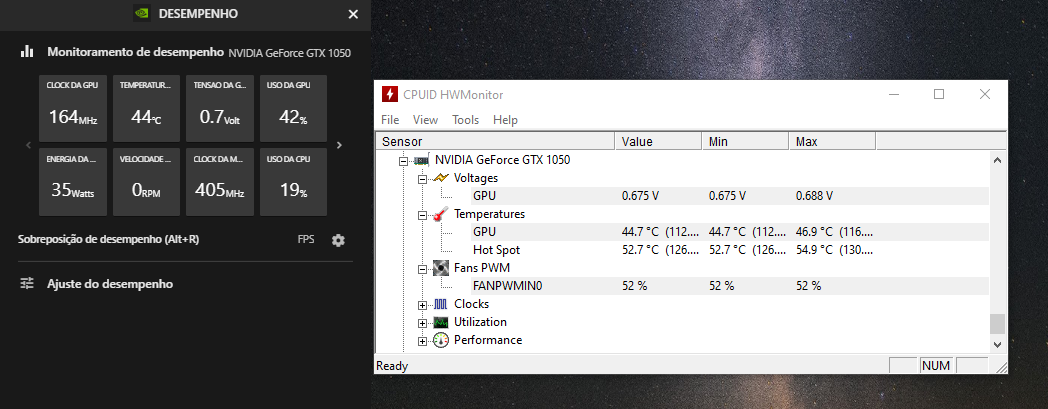This screenshot has height=409, width=1048.
Task: Collapse the Voltages node
Action: (x=422, y=179)
